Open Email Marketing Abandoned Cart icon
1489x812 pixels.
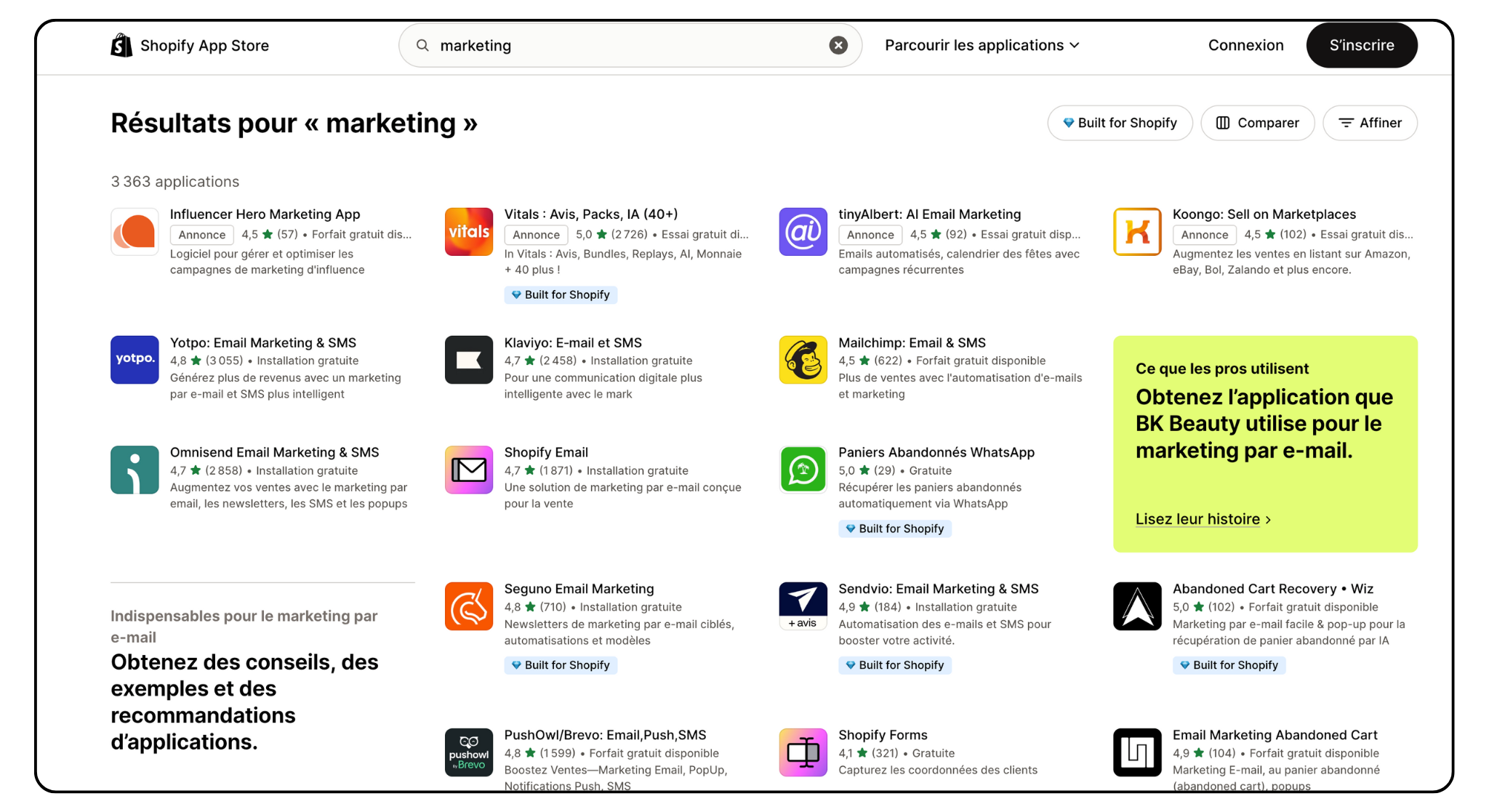pos(1137,752)
